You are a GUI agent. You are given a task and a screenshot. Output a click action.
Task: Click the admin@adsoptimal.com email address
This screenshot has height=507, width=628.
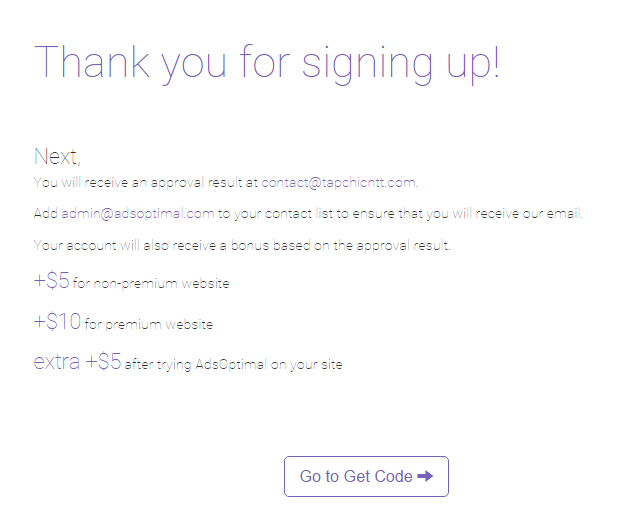click(x=138, y=213)
